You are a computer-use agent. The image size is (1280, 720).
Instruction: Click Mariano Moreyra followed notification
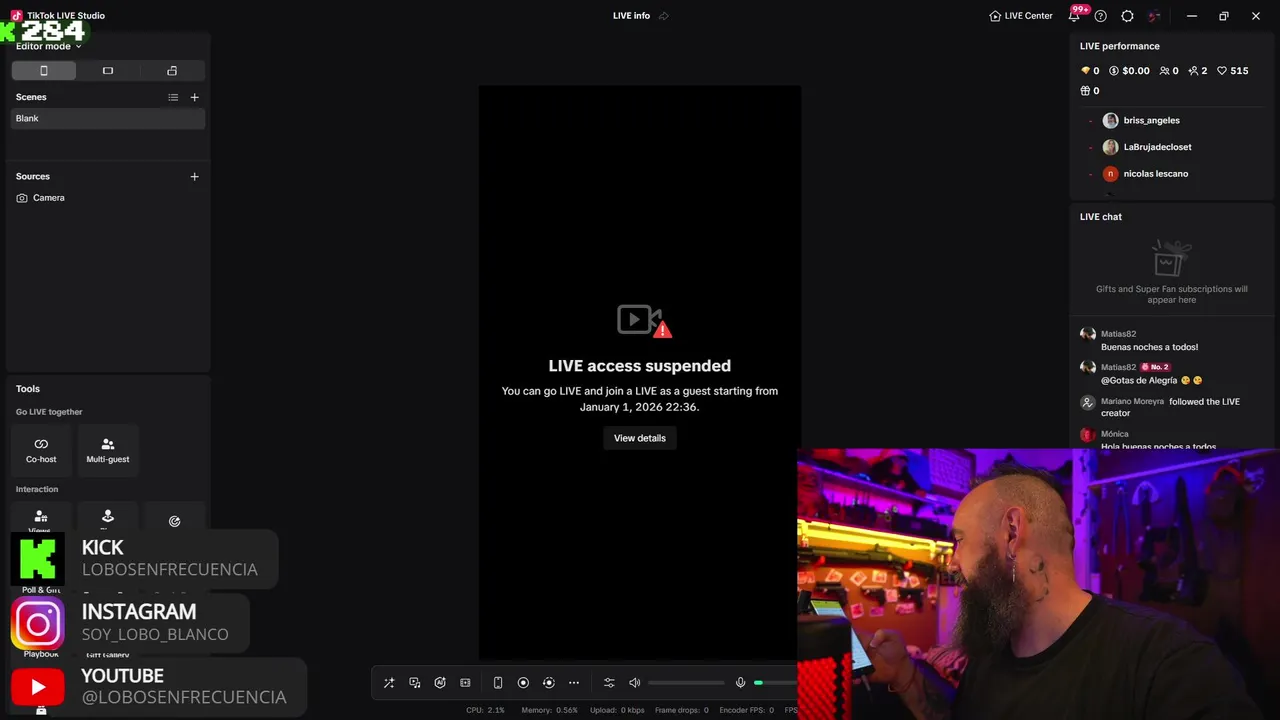pos(1170,407)
